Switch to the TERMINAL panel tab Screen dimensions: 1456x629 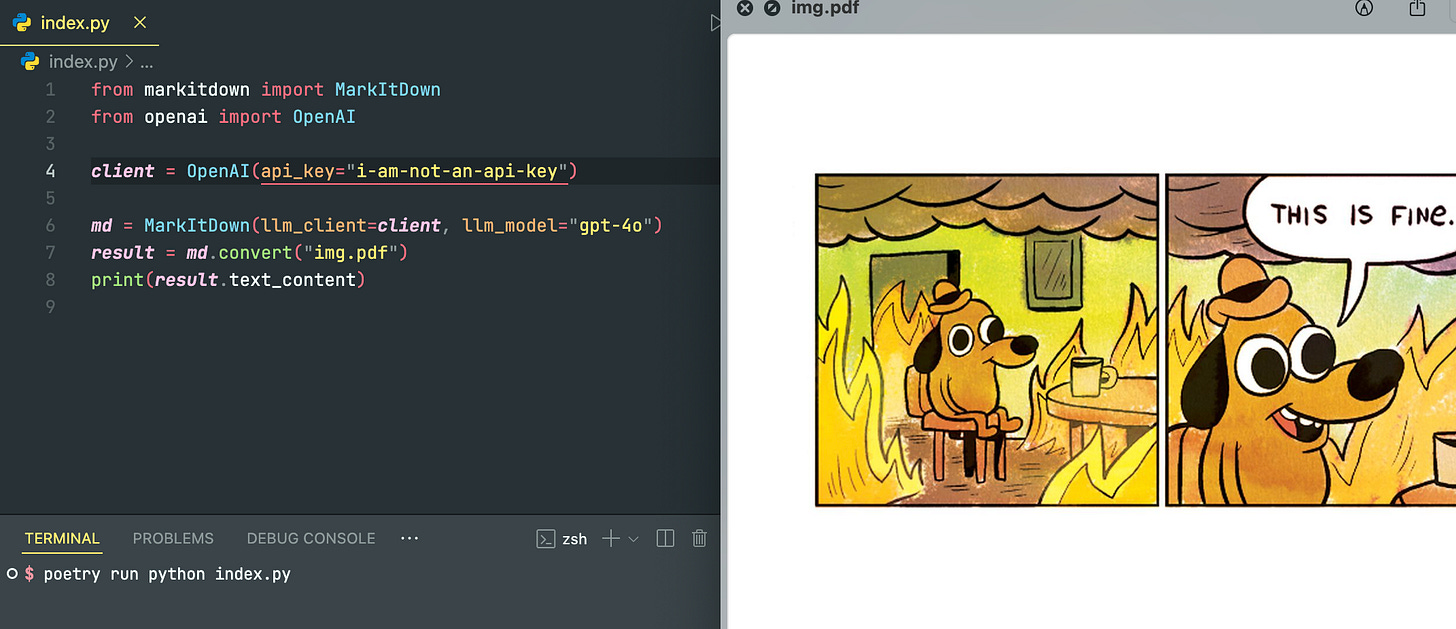[x=62, y=538]
